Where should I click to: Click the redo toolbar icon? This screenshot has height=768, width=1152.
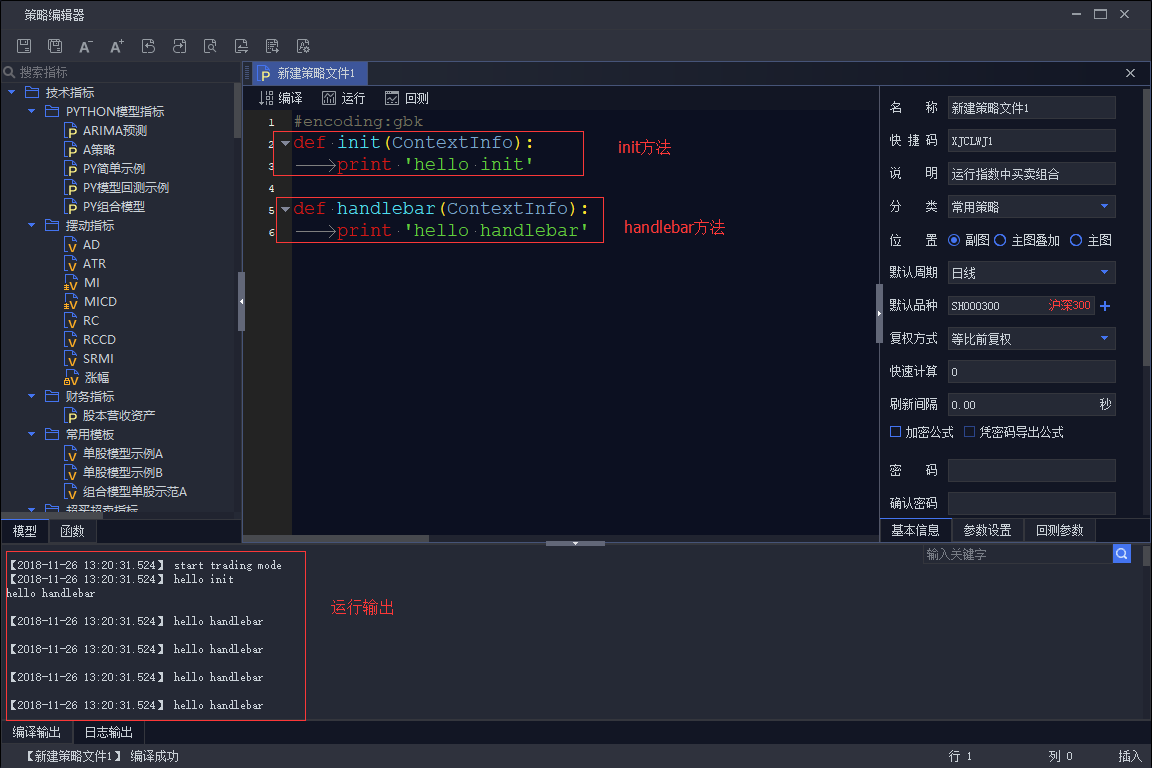(x=179, y=46)
